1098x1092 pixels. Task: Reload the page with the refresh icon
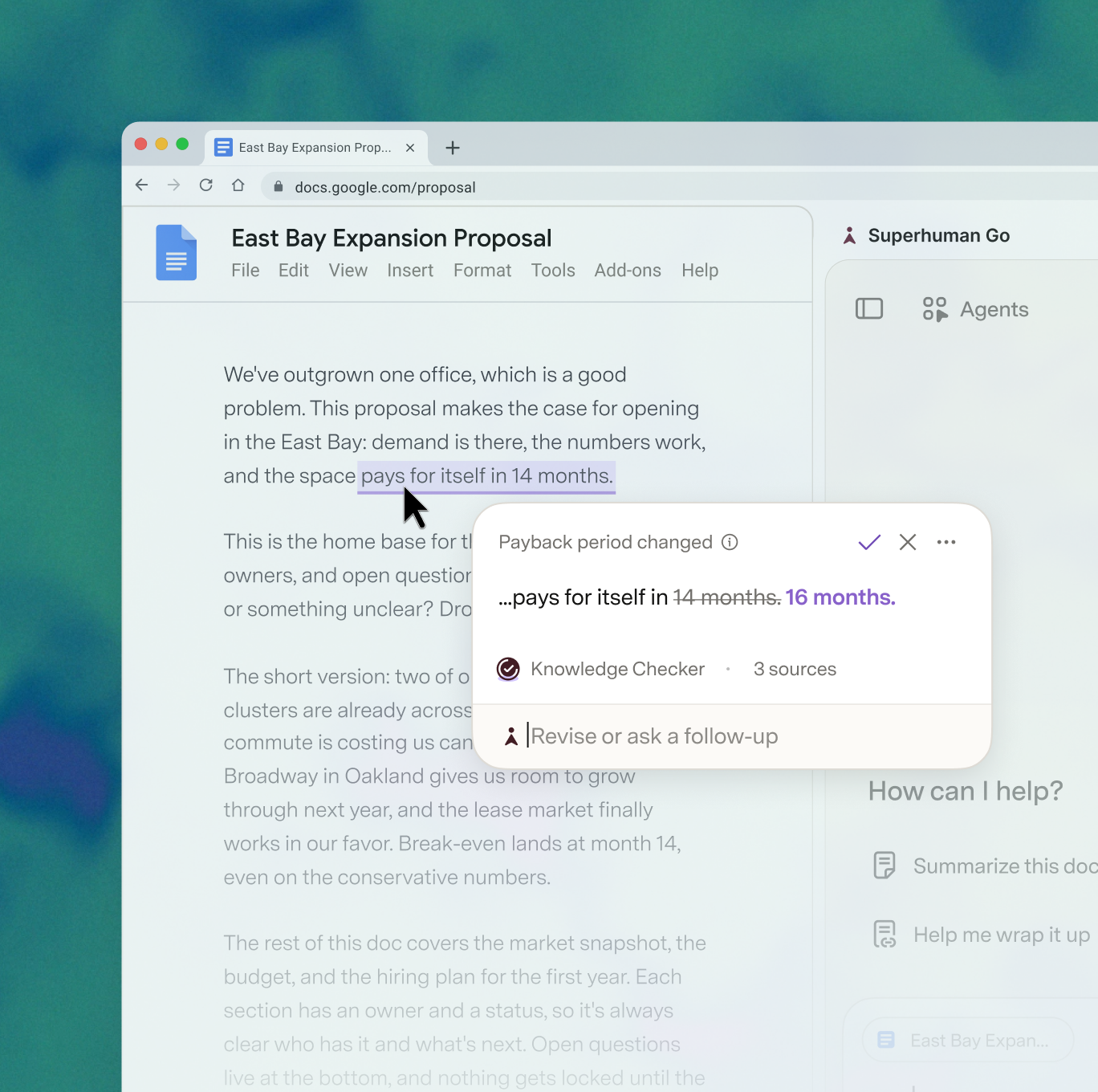click(x=206, y=185)
